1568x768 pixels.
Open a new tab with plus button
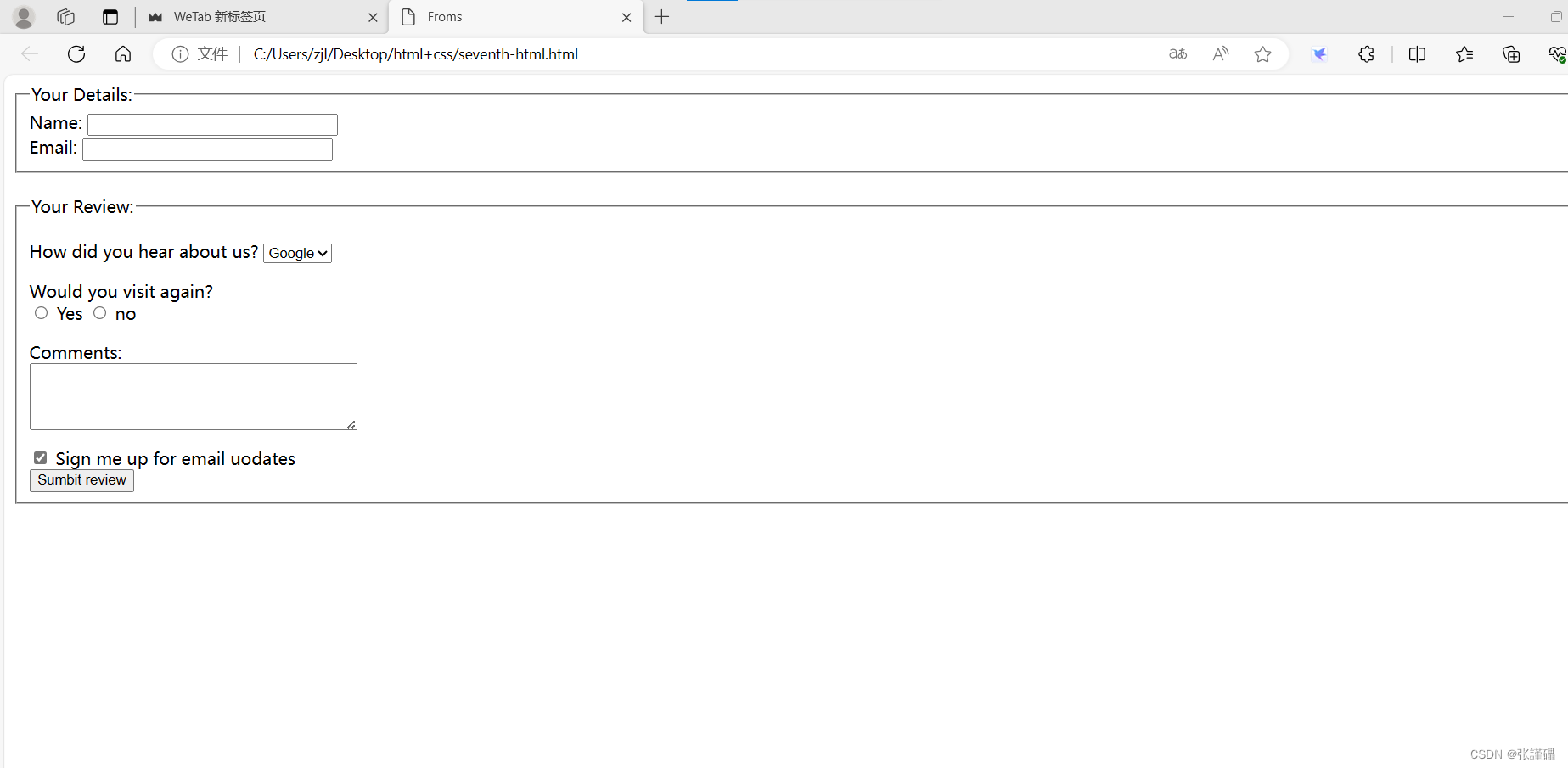pos(662,17)
